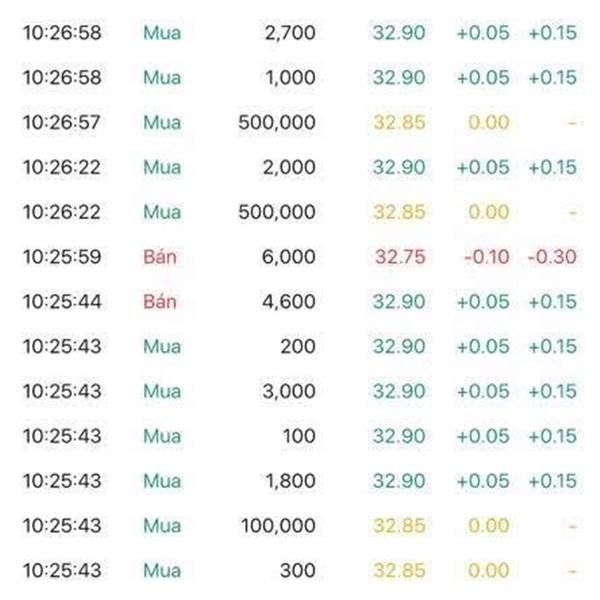The height and width of the screenshot is (600, 600).
Task: Click the 32.85 price in the 300 row
Action: [399, 570]
